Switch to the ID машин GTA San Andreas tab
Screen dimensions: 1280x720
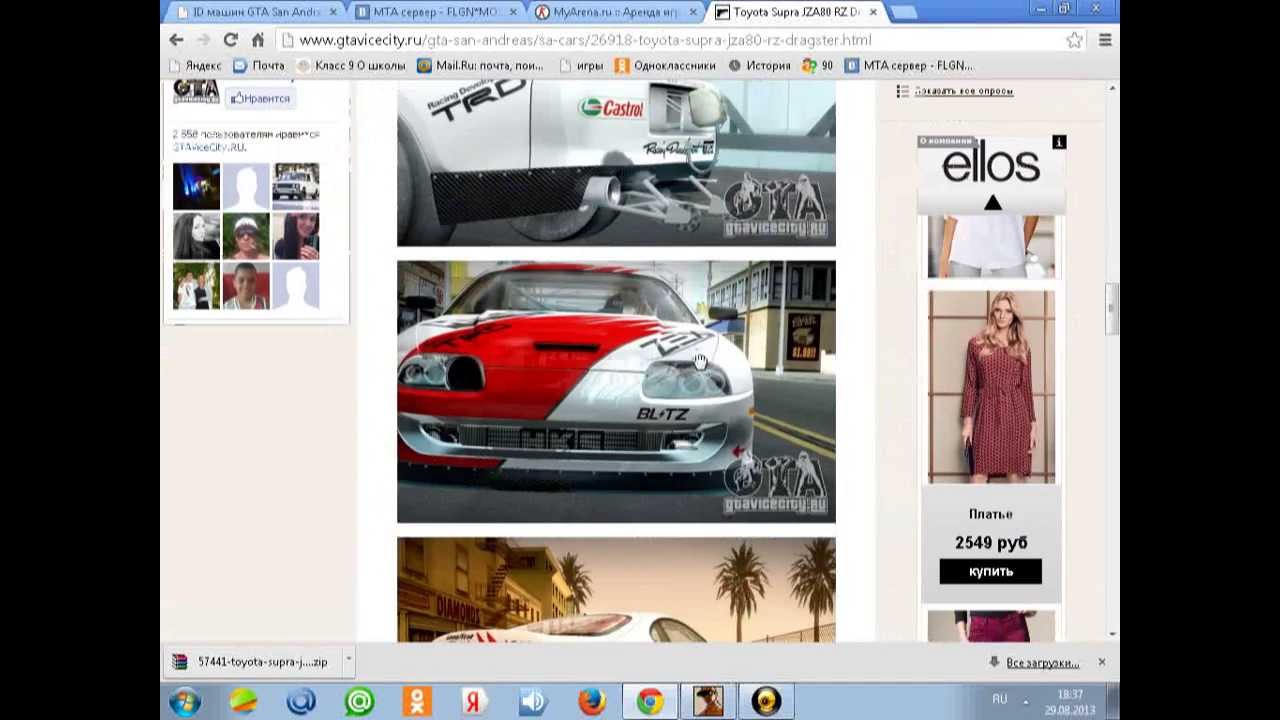(x=257, y=12)
